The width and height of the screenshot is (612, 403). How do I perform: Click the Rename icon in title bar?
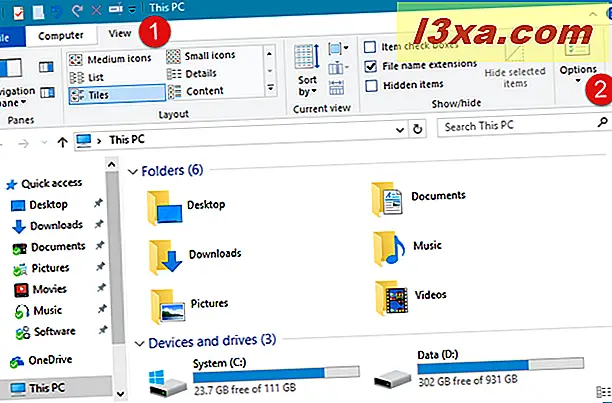tap(116, 9)
